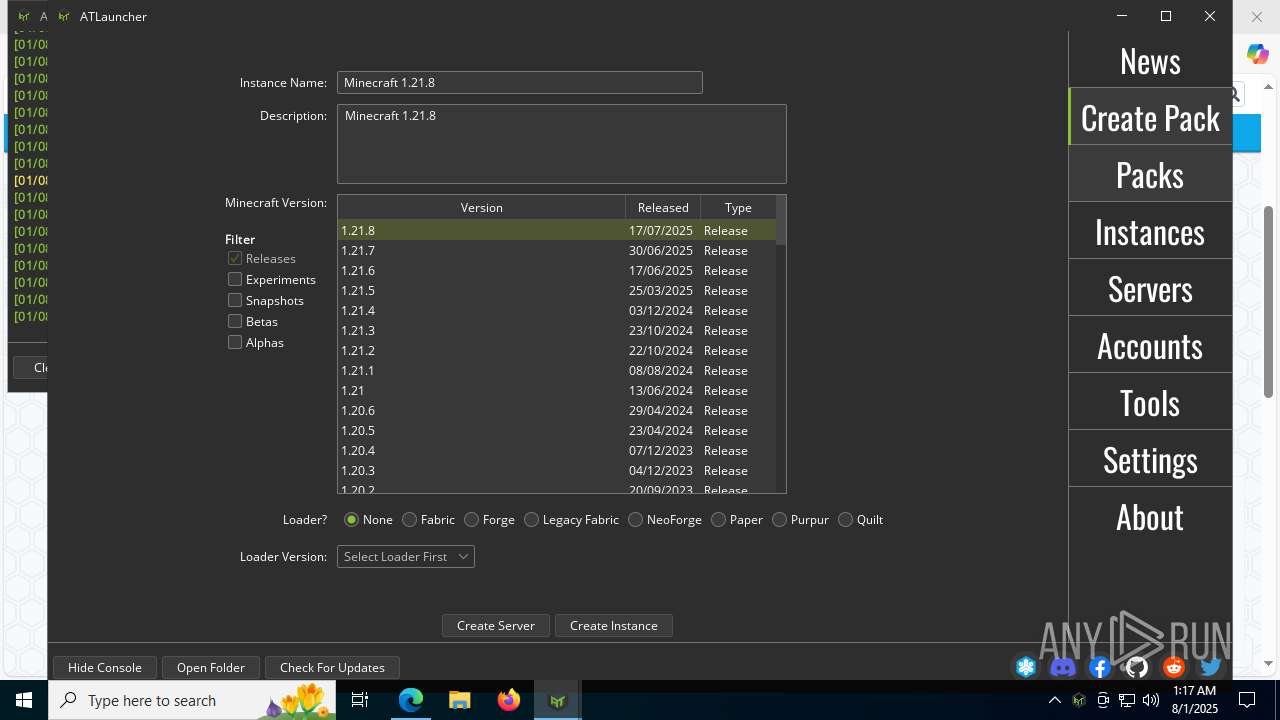Screen dimensions: 1280x720
Task: Switch to the Packs tab
Action: [x=1150, y=174]
